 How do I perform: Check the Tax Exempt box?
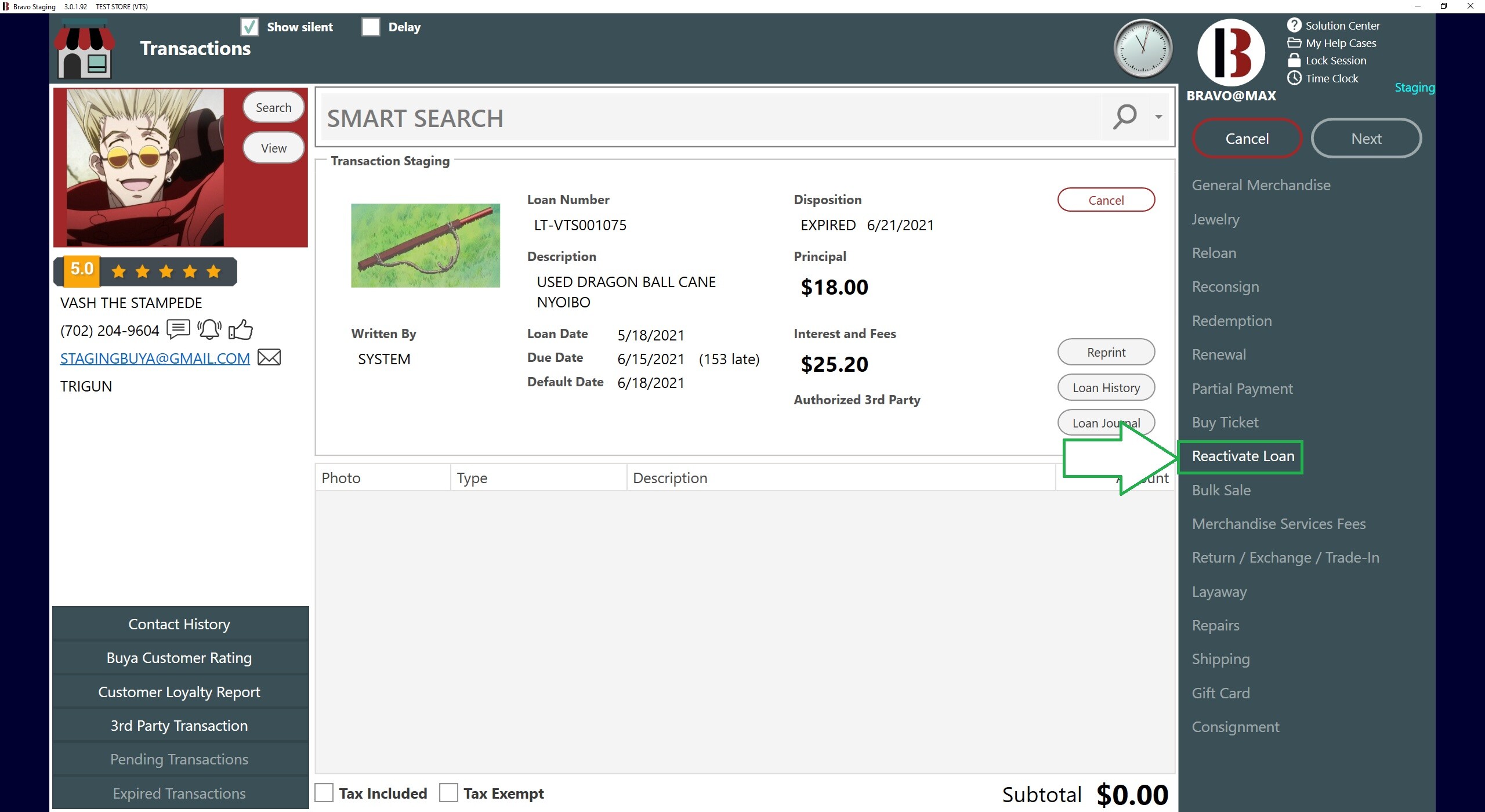pos(448,792)
